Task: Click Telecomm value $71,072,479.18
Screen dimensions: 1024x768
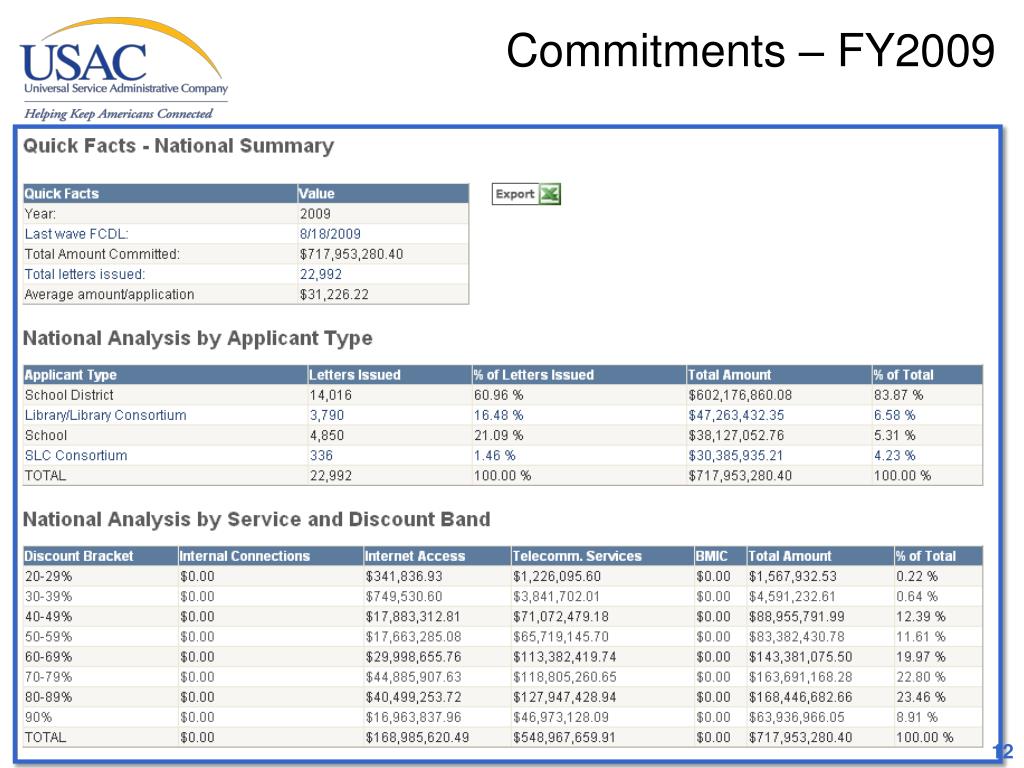Action: [x=560, y=616]
